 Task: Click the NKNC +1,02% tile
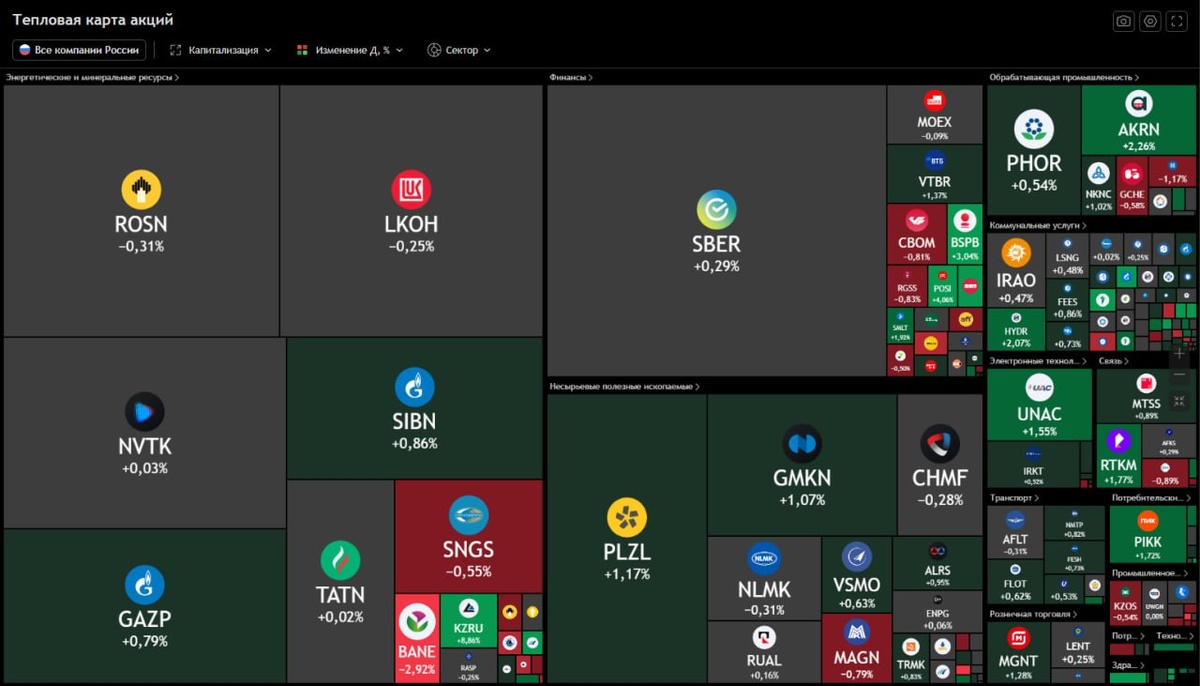[x=1099, y=184]
